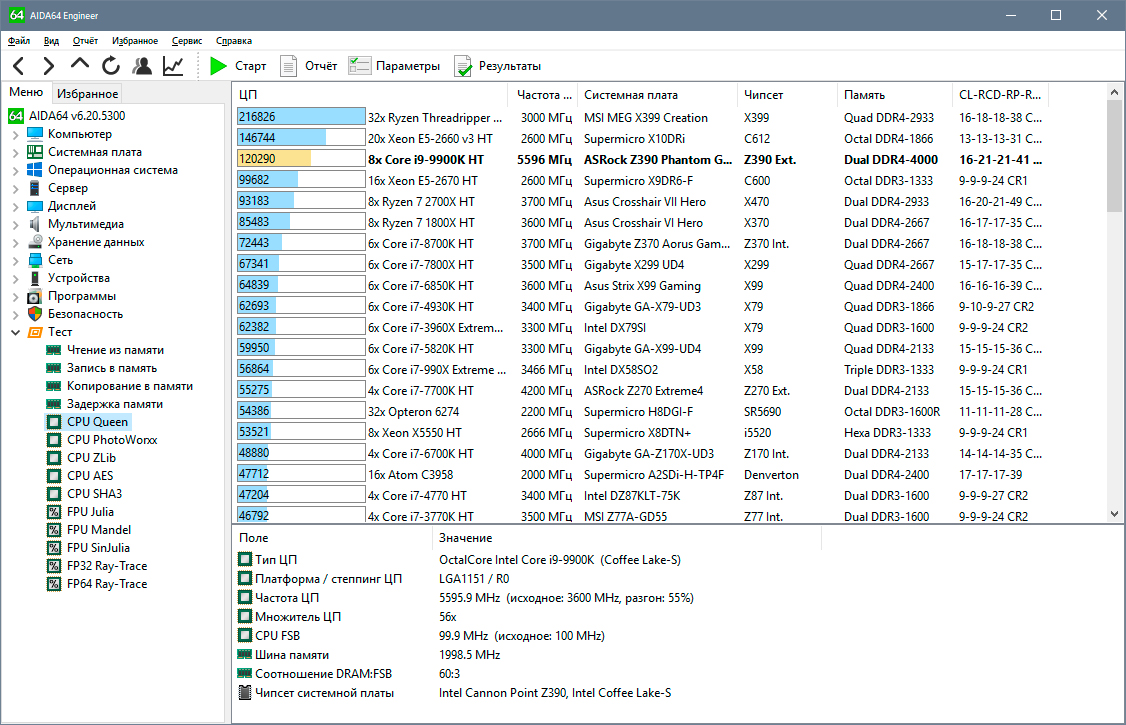Viewport: 1126px width, 725px height.
Task: Start the benchmark with the green Старт arrow
Action: (238, 66)
